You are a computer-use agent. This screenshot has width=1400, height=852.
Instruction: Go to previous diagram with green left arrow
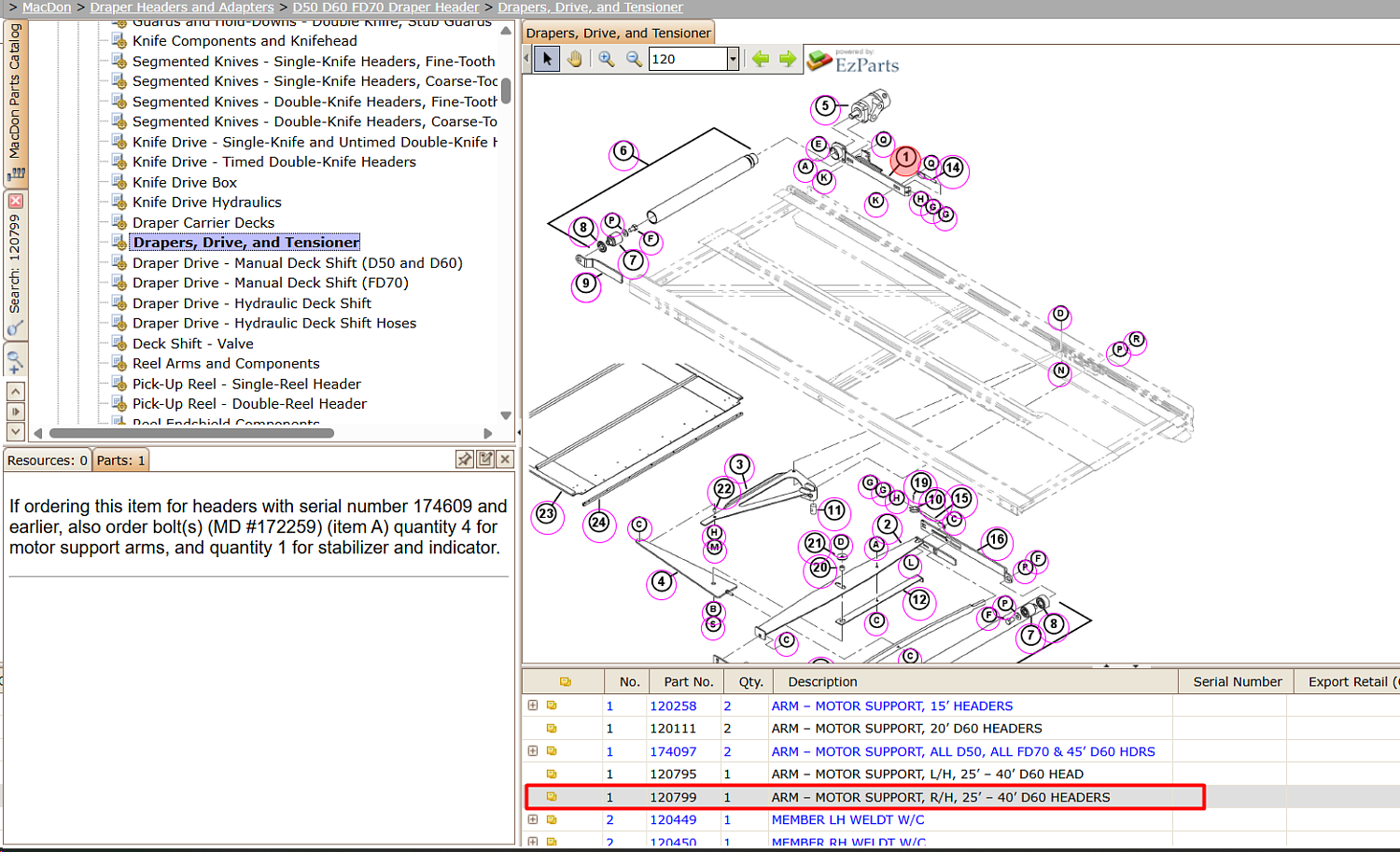[761, 59]
